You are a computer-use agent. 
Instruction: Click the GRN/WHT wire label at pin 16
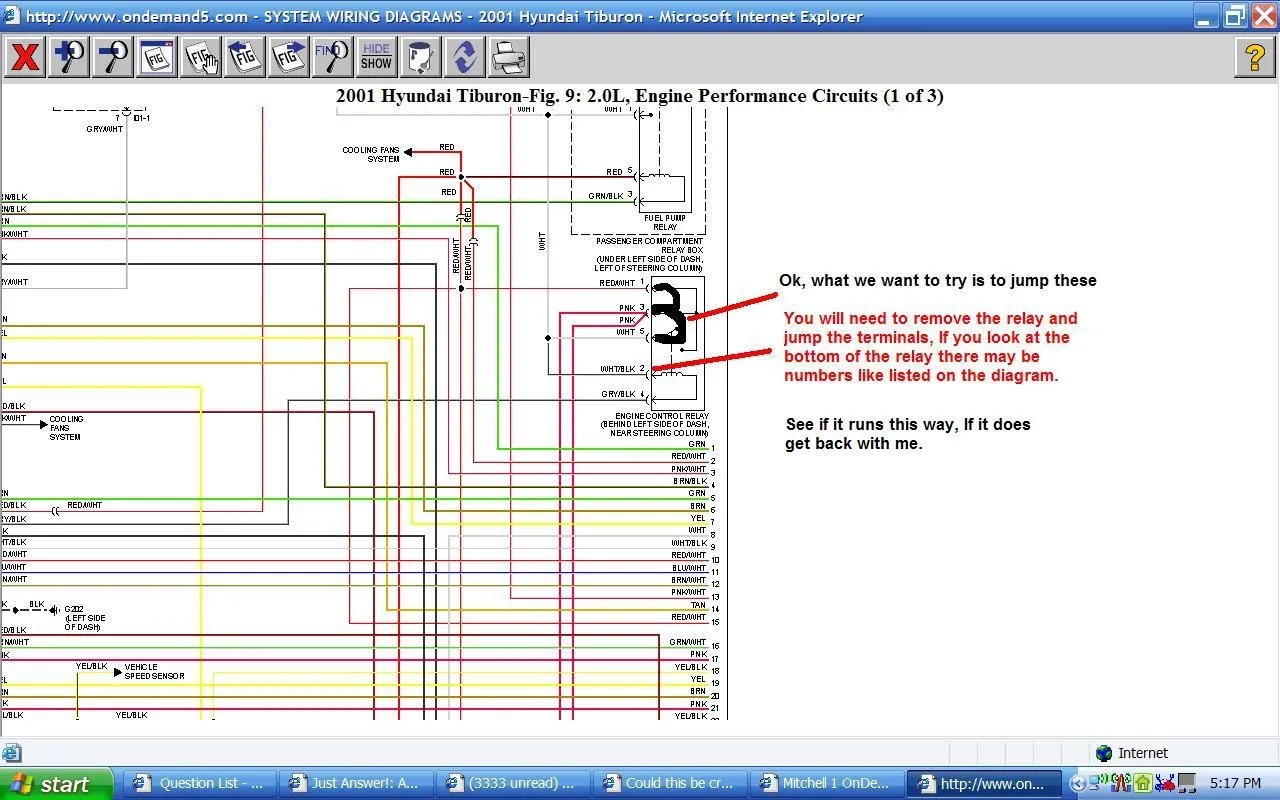pyautogui.click(x=688, y=642)
